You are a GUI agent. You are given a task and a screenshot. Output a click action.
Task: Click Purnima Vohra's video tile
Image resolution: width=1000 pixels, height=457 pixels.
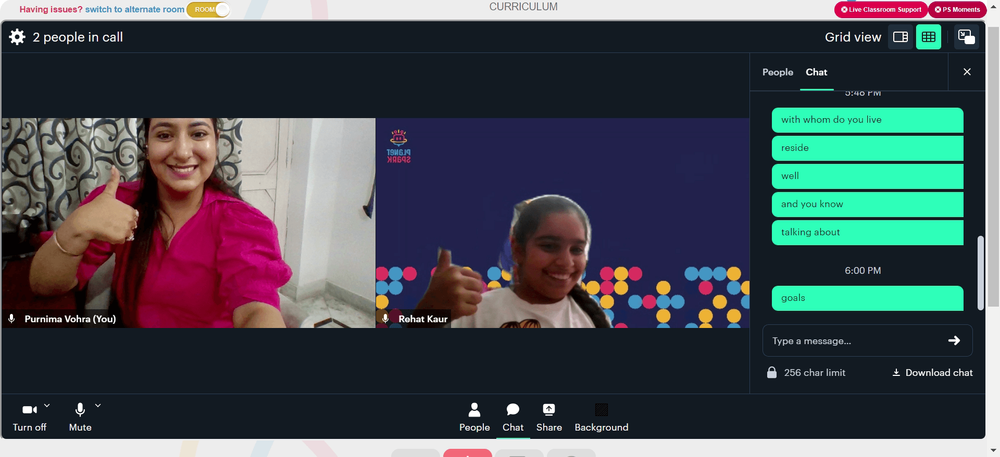pyautogui.click(x=189, y=222)
